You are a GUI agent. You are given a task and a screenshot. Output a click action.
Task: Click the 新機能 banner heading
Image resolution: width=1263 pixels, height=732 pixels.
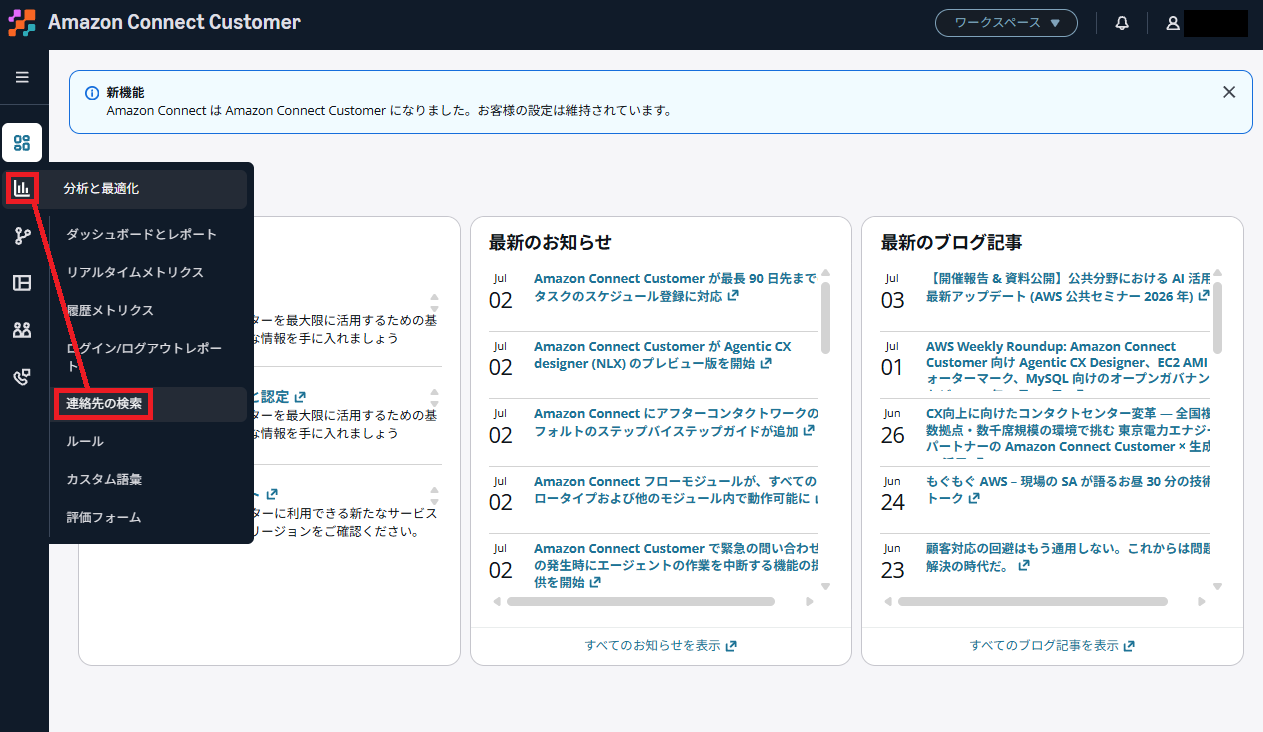pyautogui.click(x=125, y=93)
